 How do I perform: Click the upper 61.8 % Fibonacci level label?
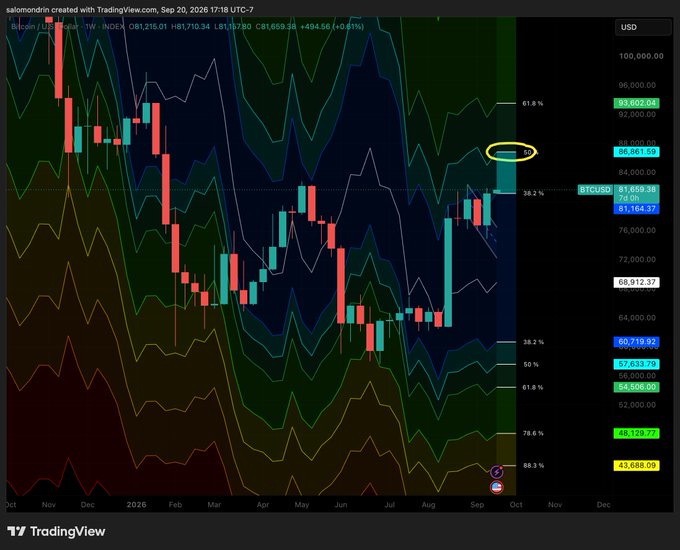coord(533,104)
